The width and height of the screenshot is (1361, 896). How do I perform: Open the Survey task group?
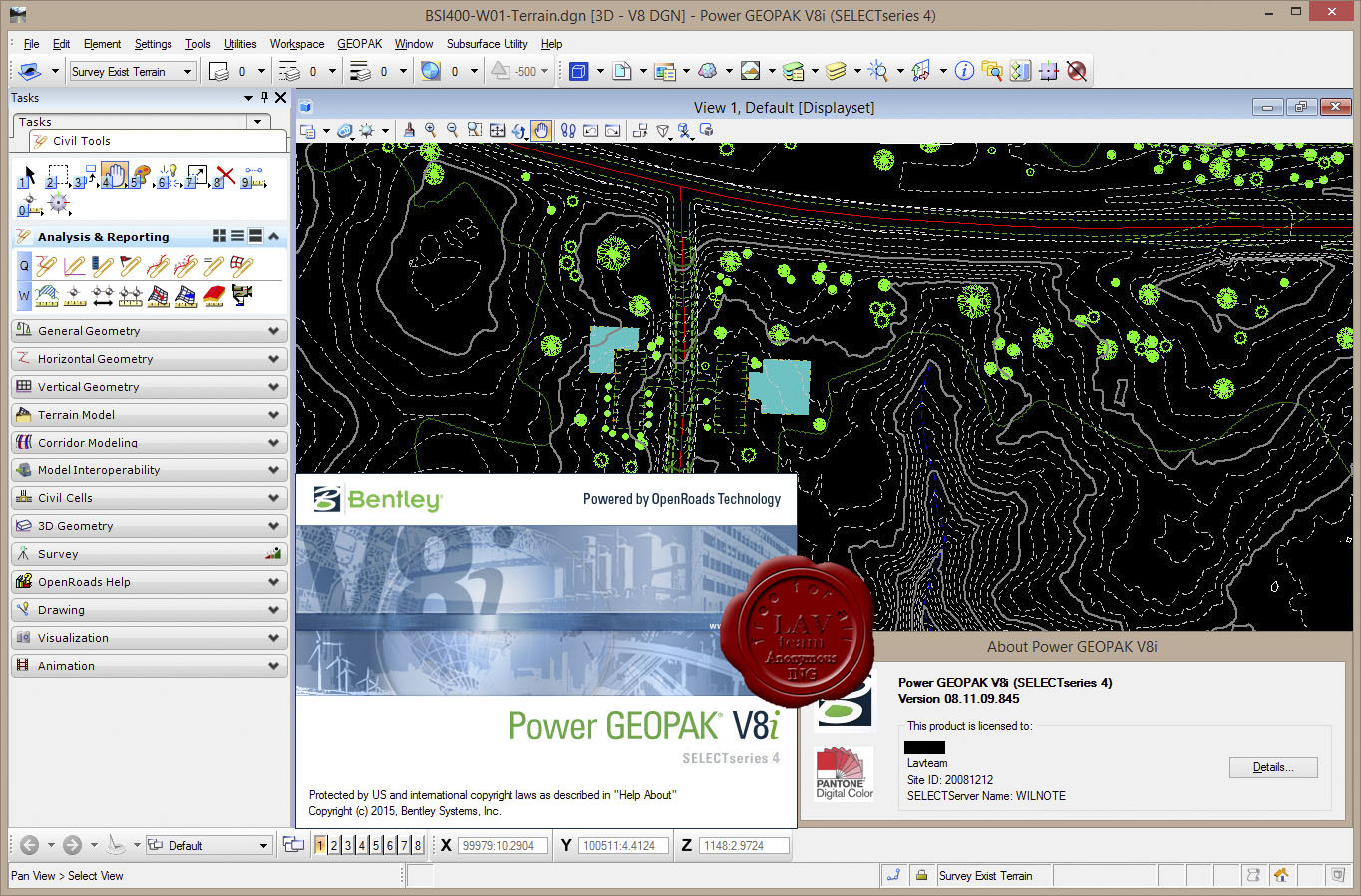150,554
